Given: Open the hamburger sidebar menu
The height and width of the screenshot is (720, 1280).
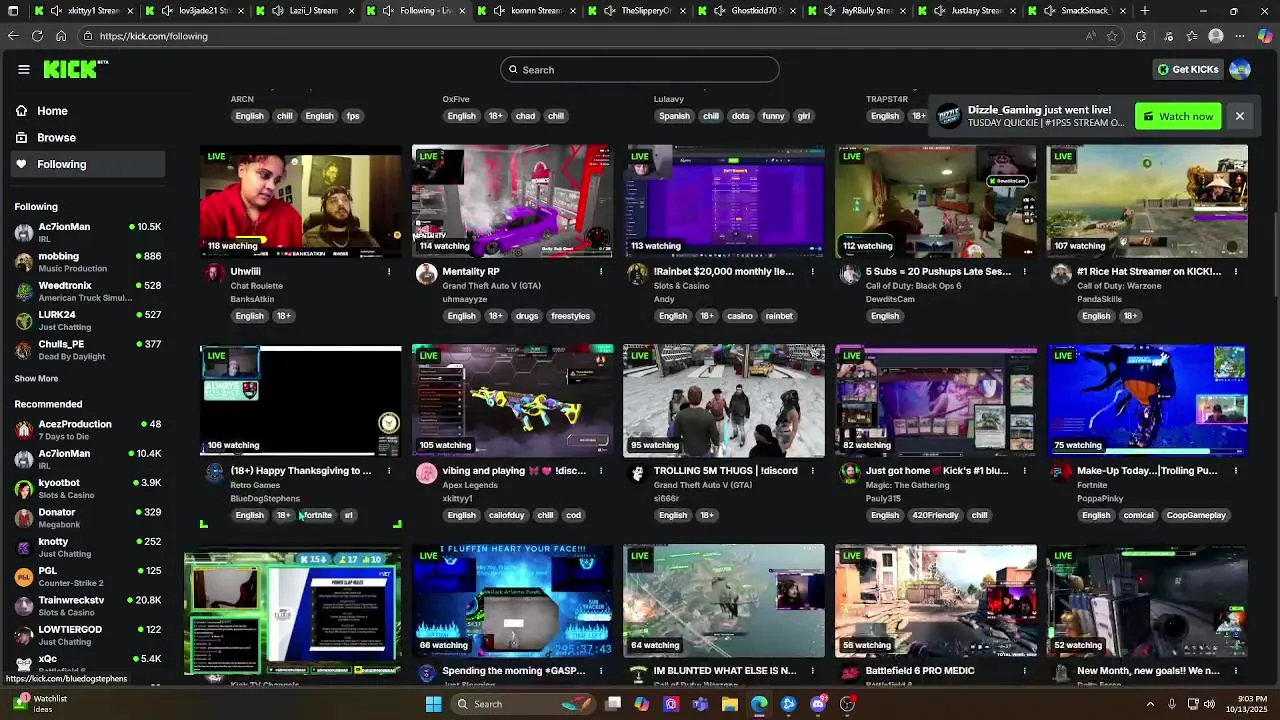Looking at the screenshot, I should (x=23, y=69).
